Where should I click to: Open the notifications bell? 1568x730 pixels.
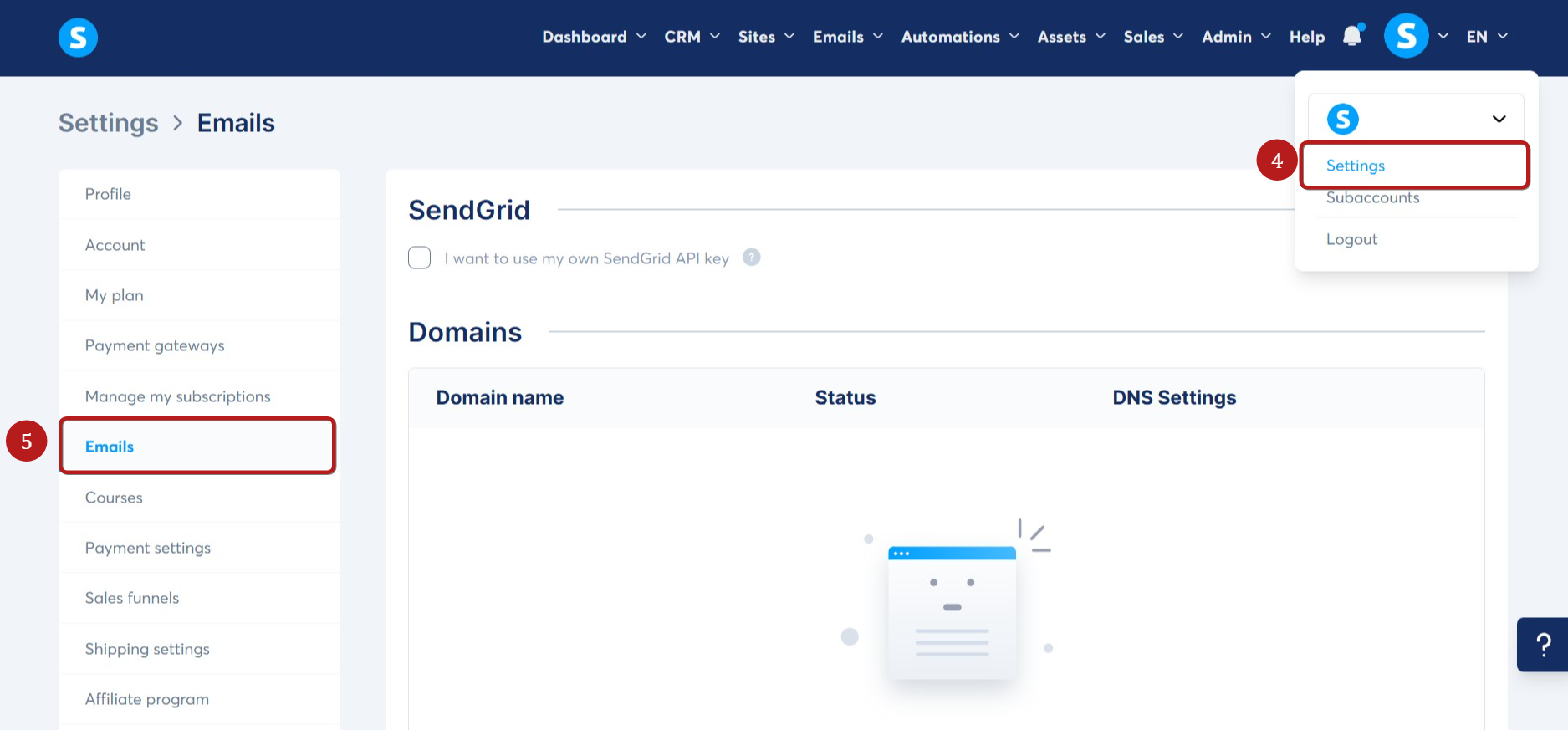click(x=1352, y=36)
